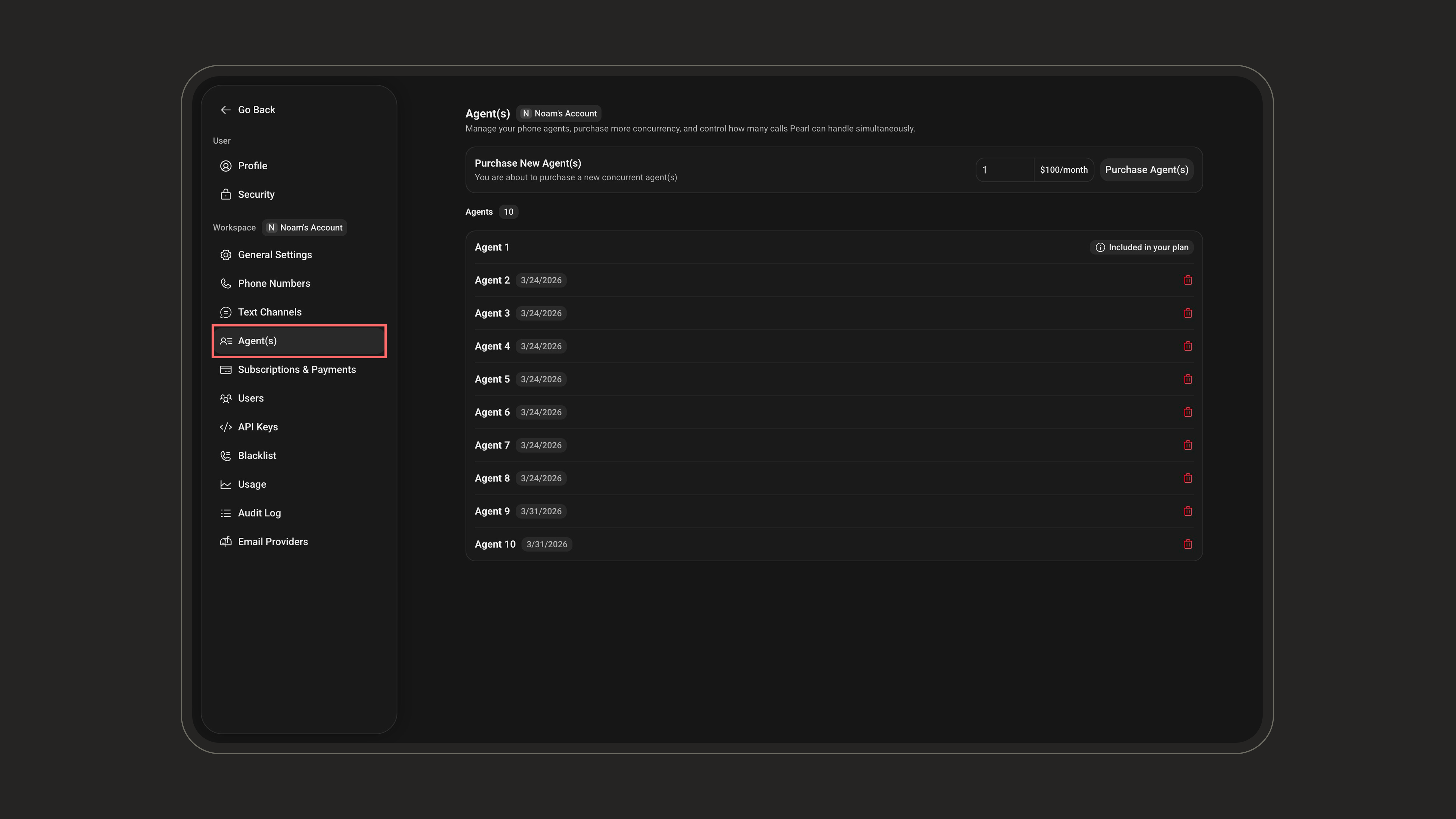Delete Agent 10 with trash icon

pyautogui.click(x=1188, y=544)
